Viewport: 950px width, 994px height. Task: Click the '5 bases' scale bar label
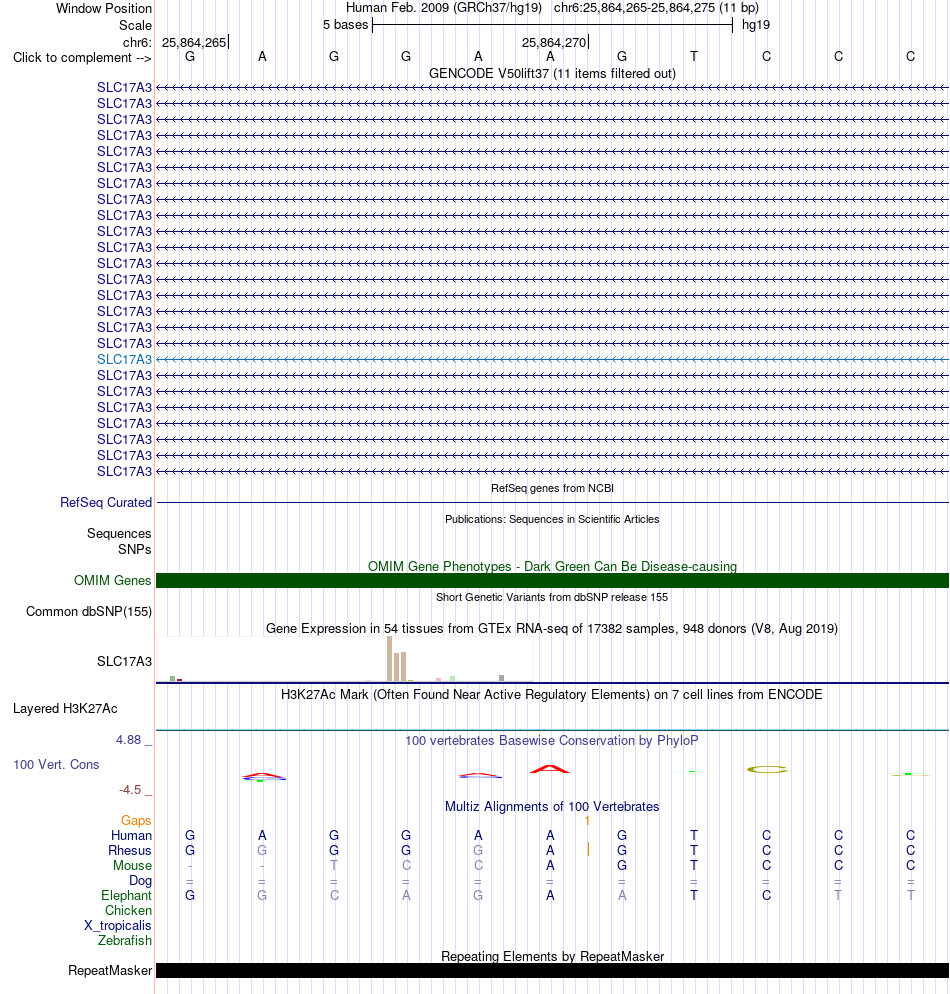[345, 25]
